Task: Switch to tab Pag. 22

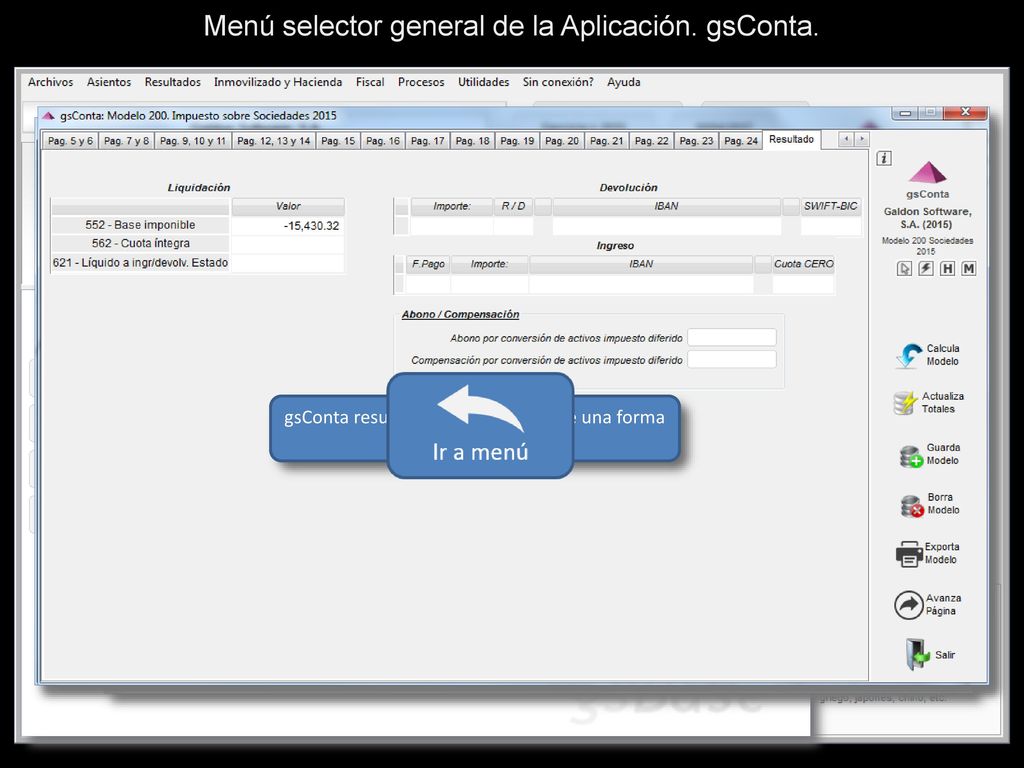Action: (x=651, y=141)
